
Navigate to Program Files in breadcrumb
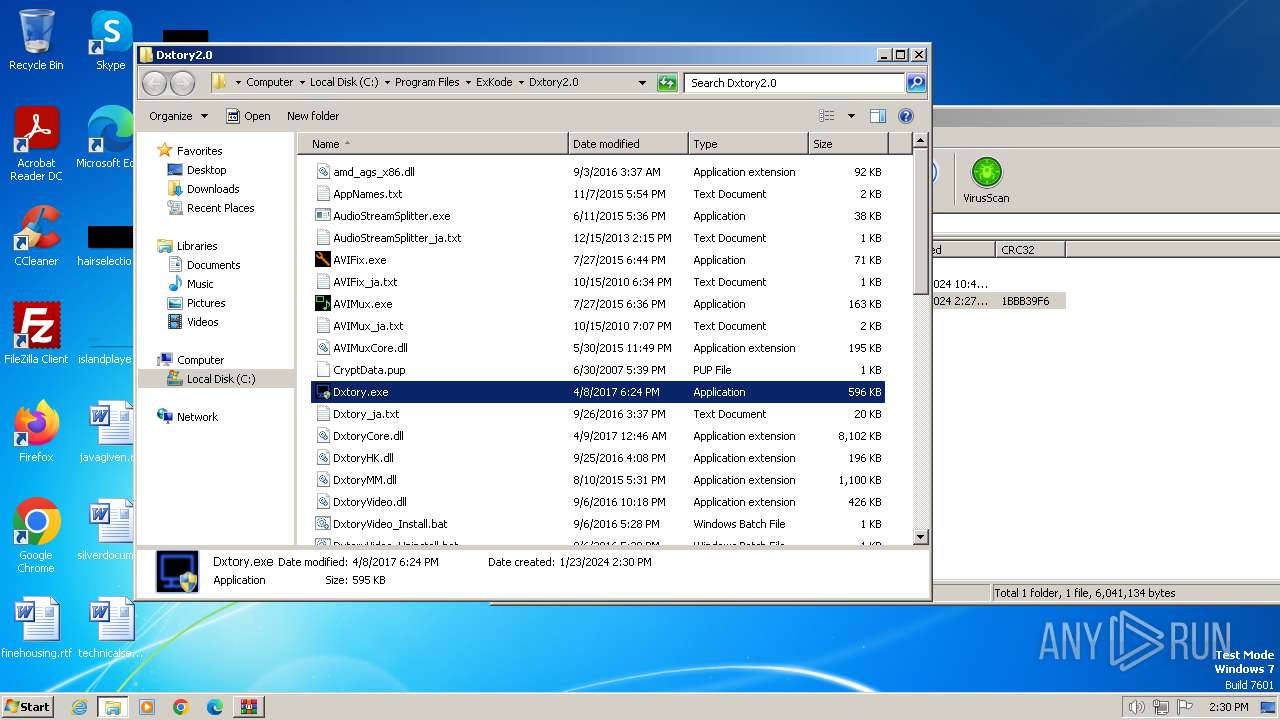coord(427,83)
